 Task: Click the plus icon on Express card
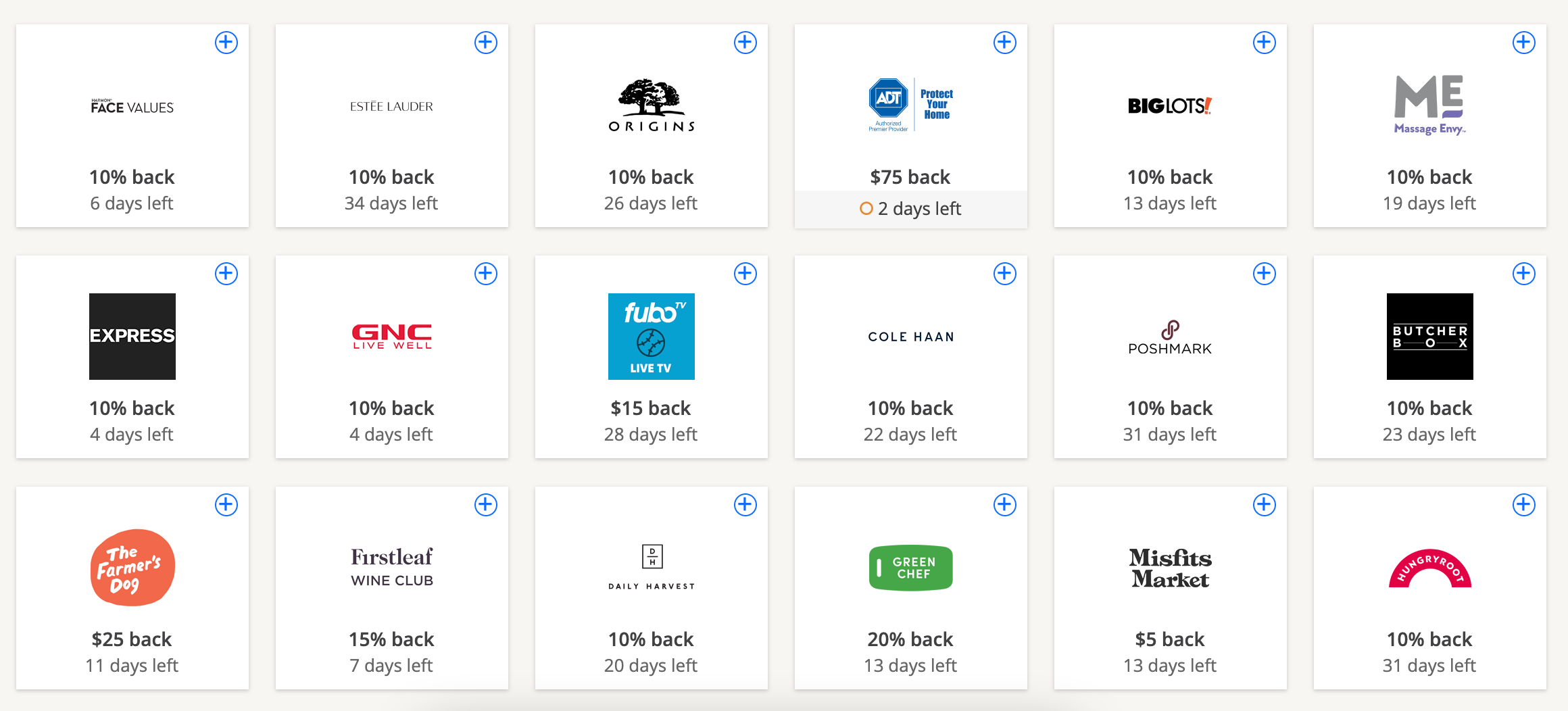(x=226, y=274)
